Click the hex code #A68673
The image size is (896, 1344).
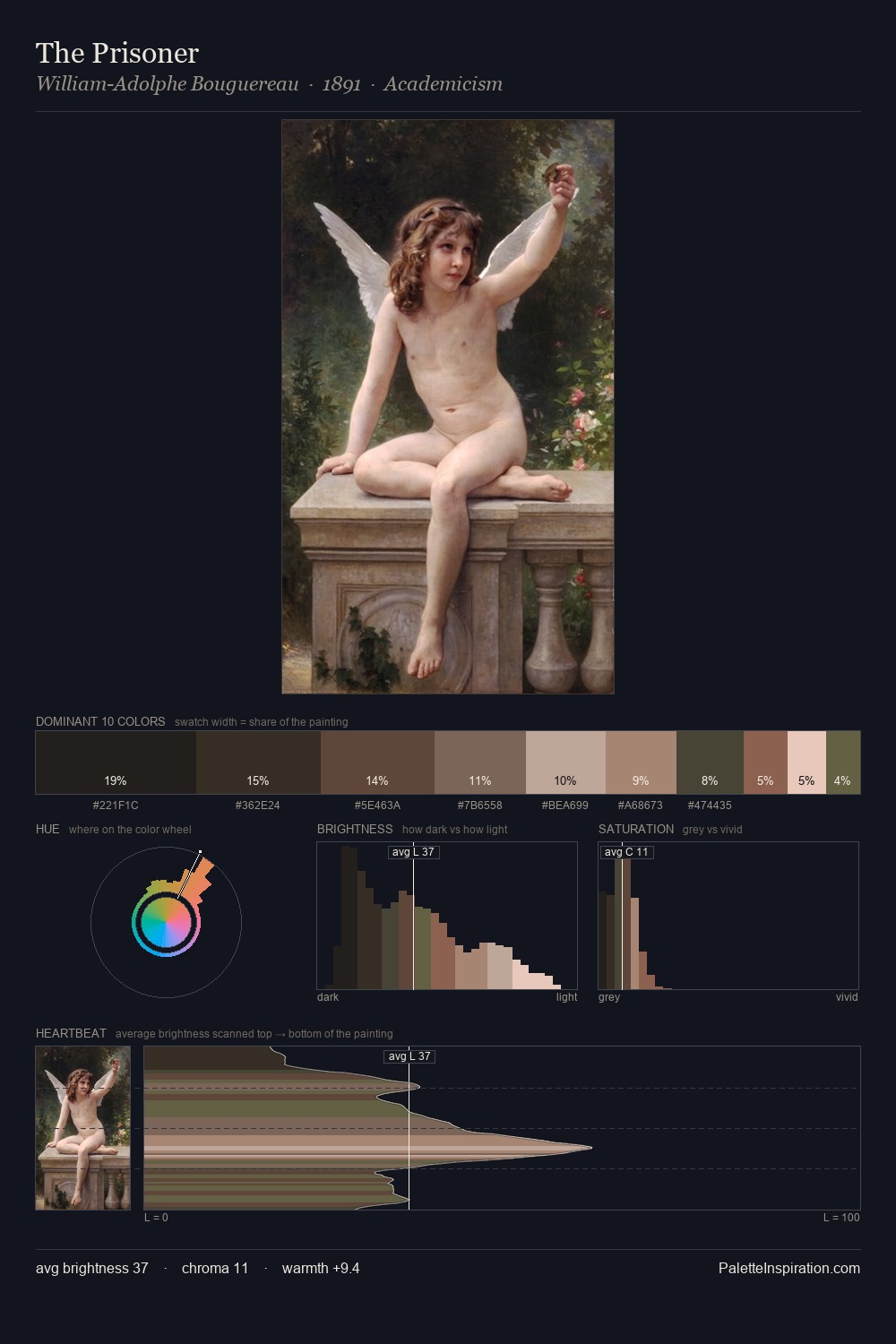tap(641, 806)
